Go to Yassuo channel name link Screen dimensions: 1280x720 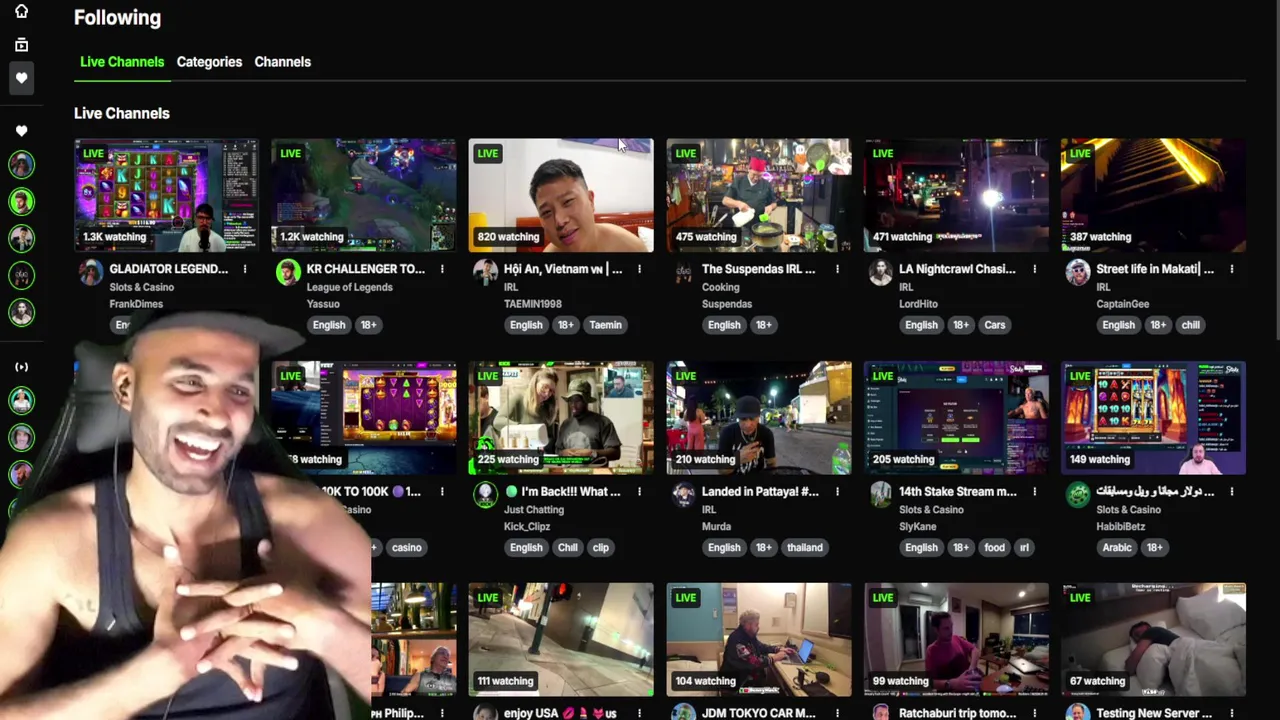(x=323, y=304)
